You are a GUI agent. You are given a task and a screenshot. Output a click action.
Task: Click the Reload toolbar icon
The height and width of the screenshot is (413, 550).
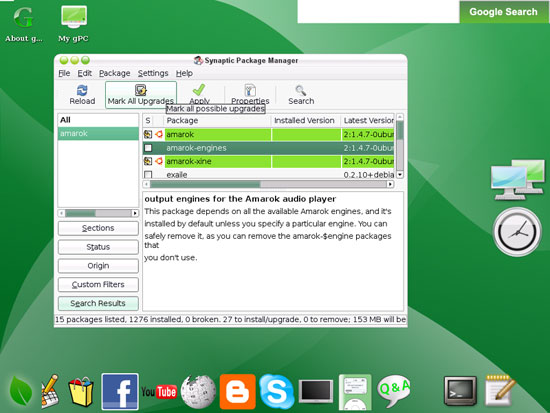point(82,91)
